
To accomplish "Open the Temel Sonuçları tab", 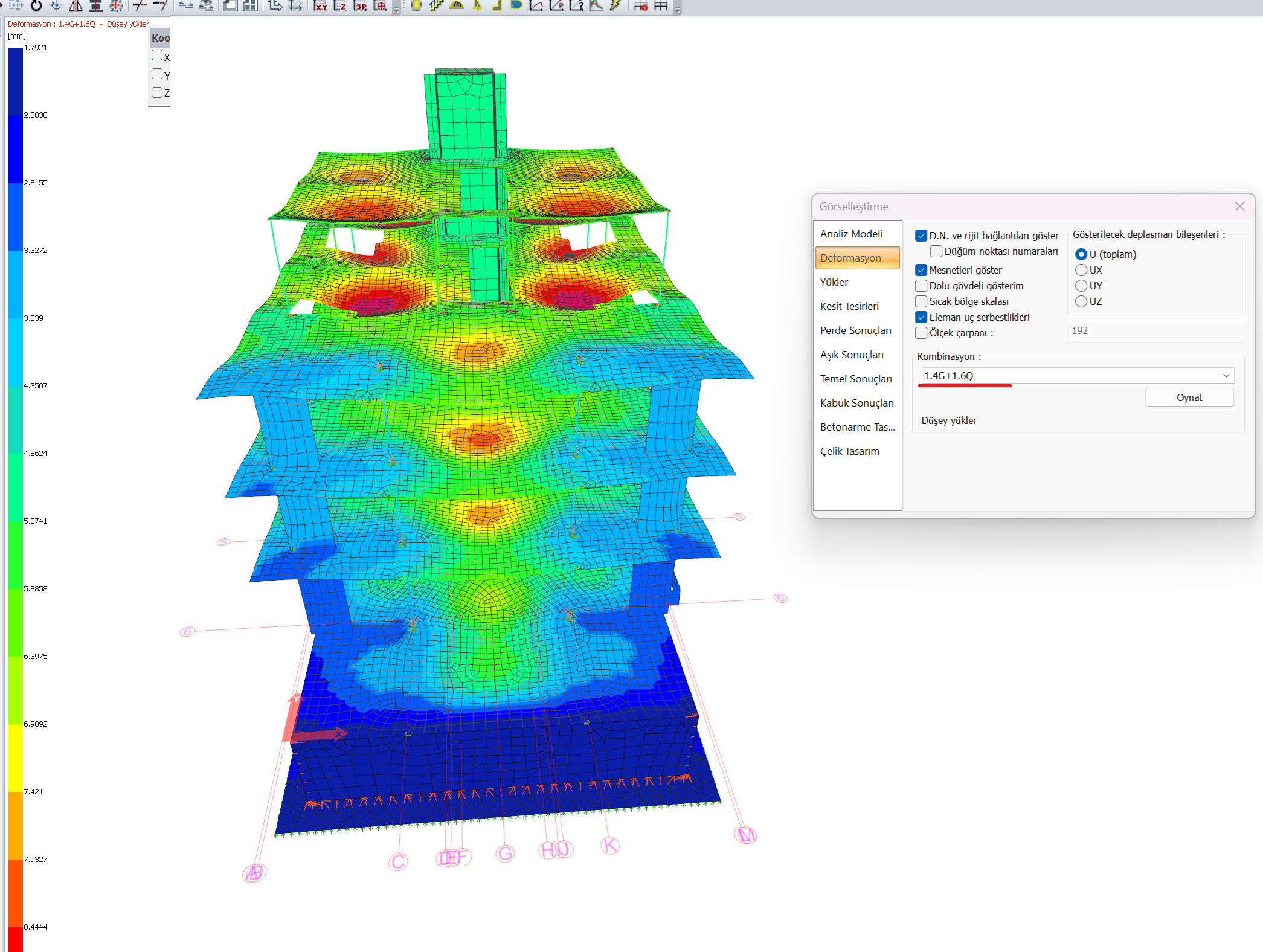I will pyautogui.click(x=857, y=379).
